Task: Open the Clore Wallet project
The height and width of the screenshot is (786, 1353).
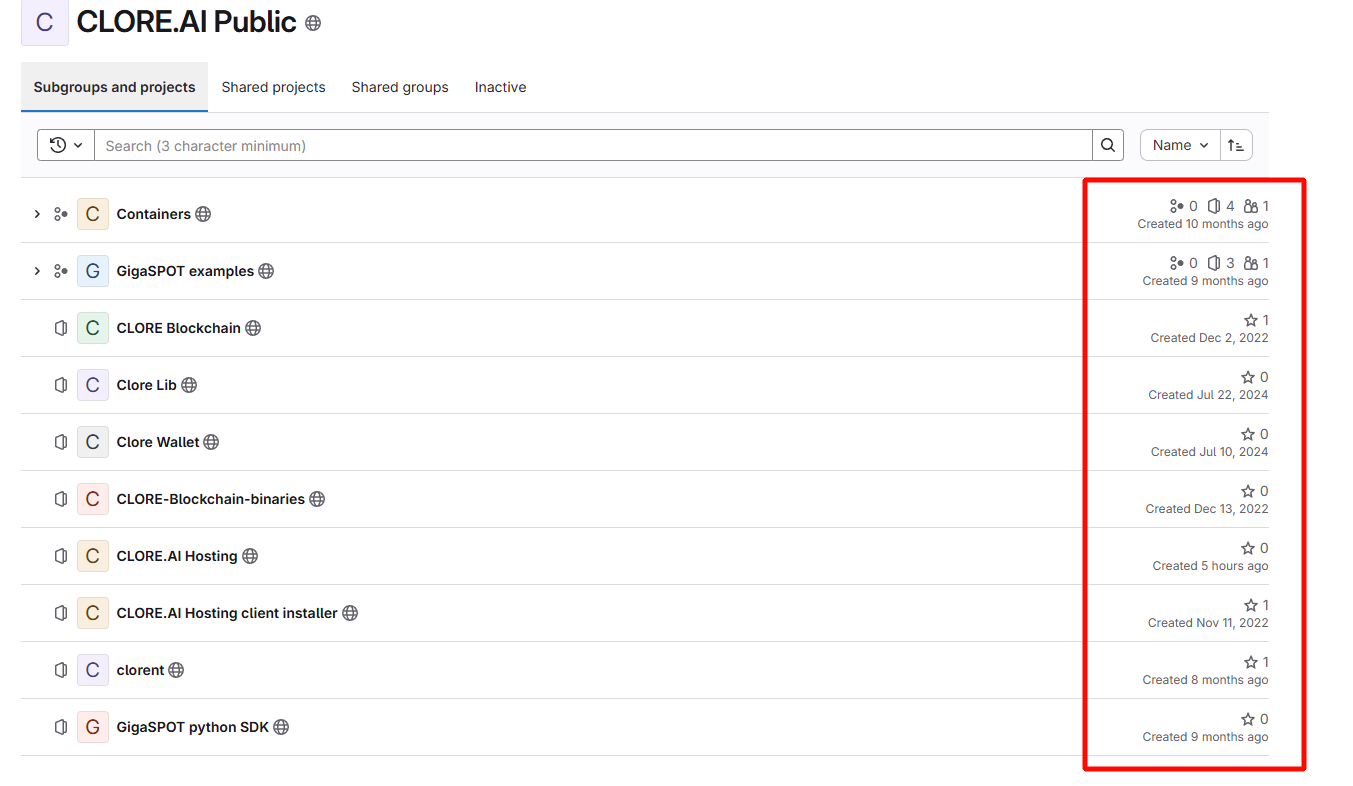Action: 158,442
